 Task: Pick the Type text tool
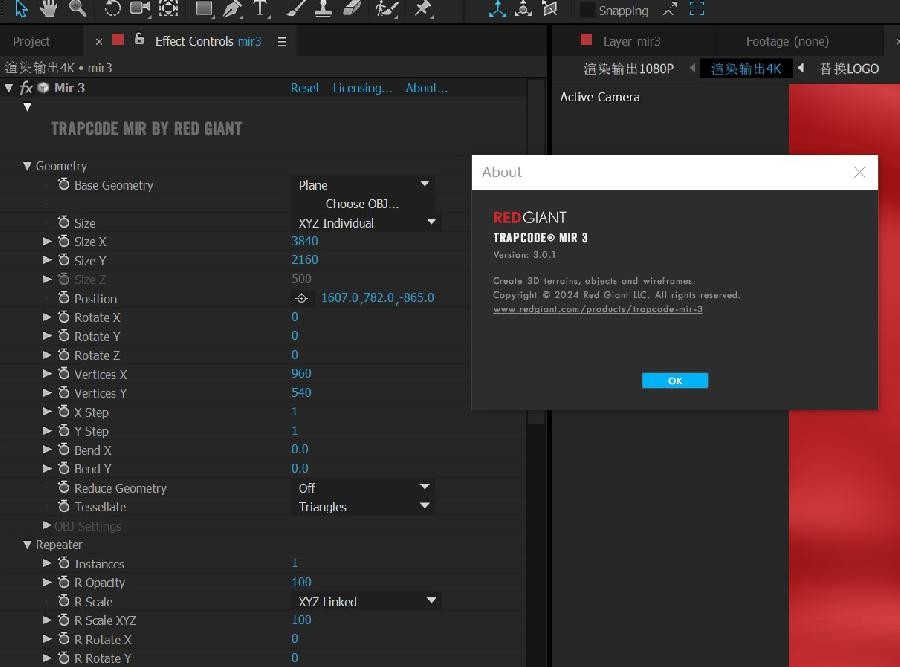click(x=260, y=9)
